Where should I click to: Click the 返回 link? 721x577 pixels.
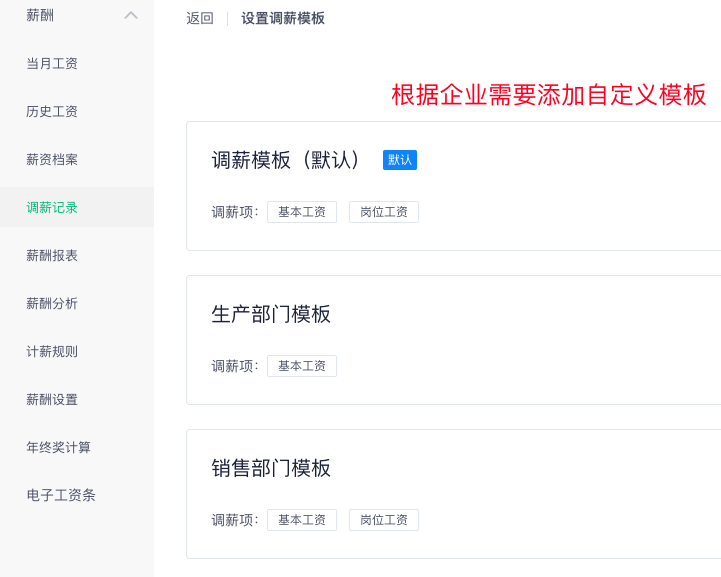(x=200, y=18)
